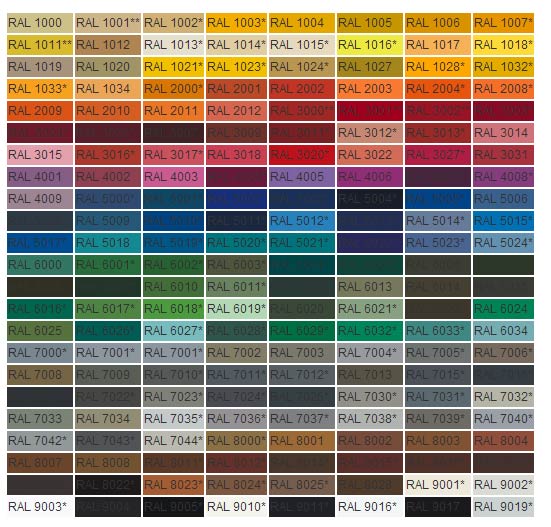Choose the RAL 1027 swatch

pos(370,67)
